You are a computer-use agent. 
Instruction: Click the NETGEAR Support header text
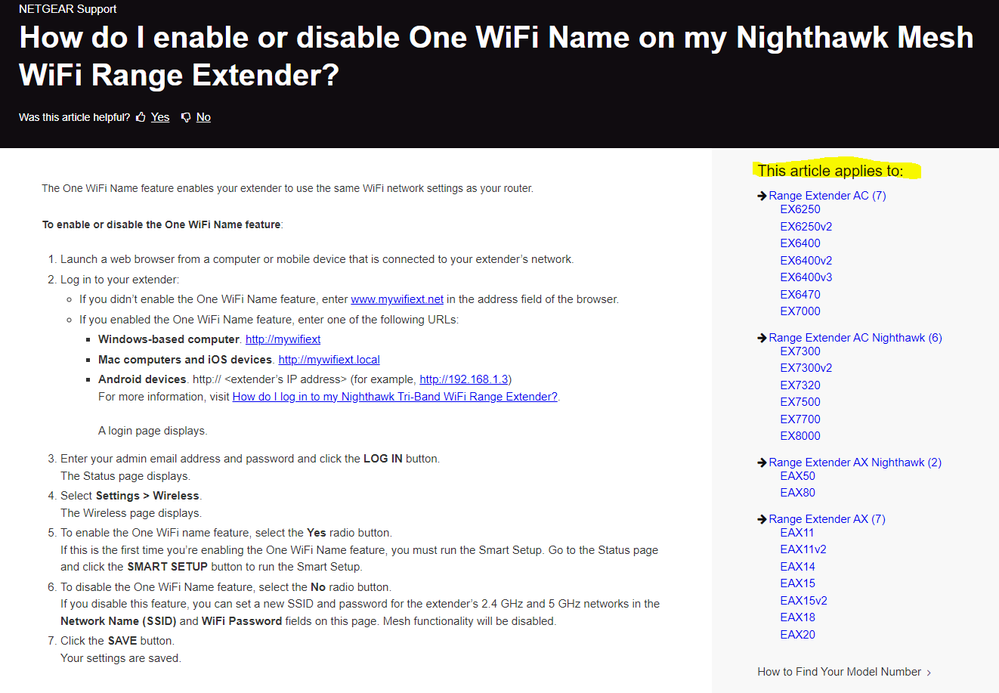click(x=68, y=9)
